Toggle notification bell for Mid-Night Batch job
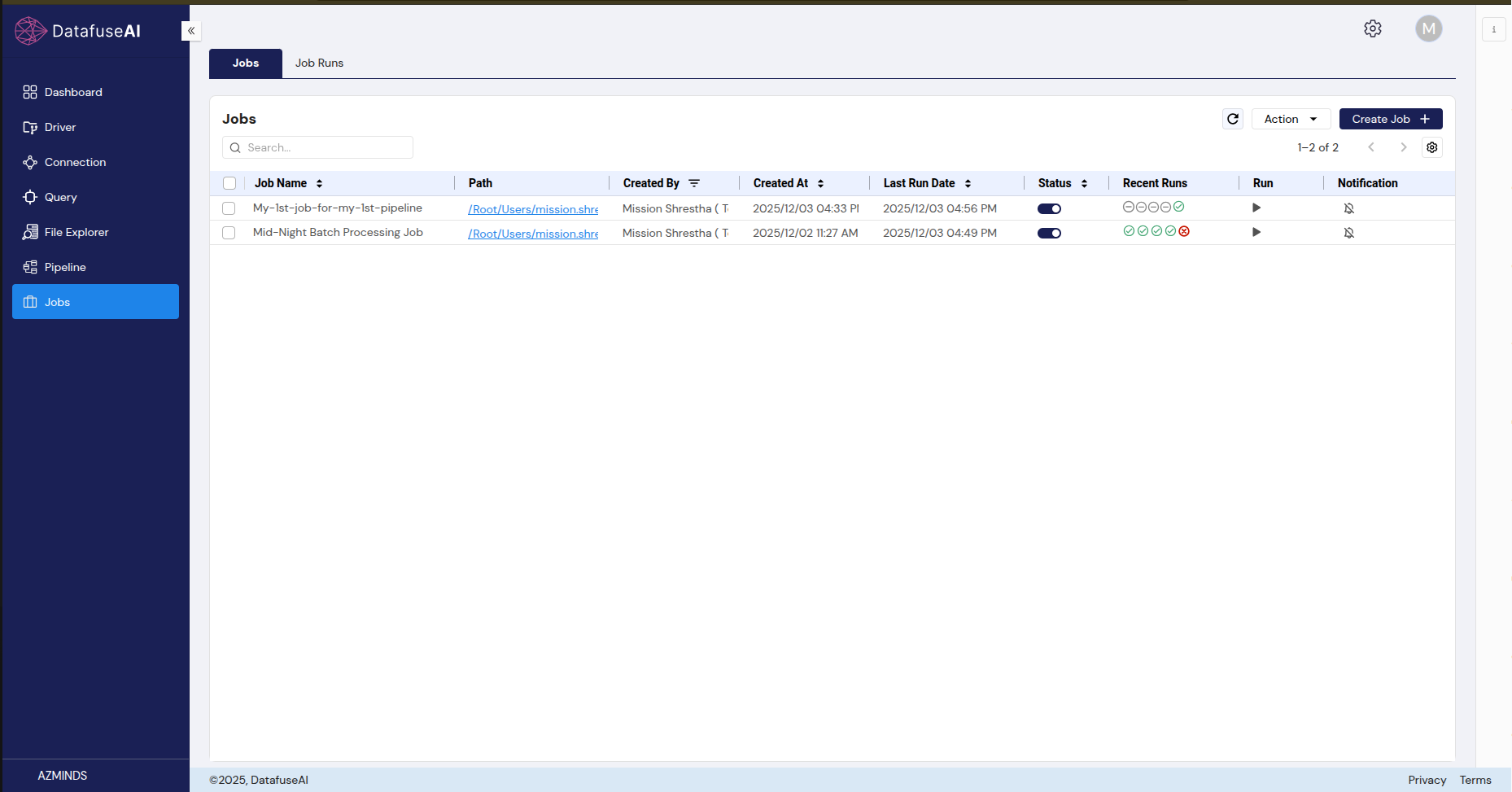1512x792 pixels. click(x=1348, y=233)
